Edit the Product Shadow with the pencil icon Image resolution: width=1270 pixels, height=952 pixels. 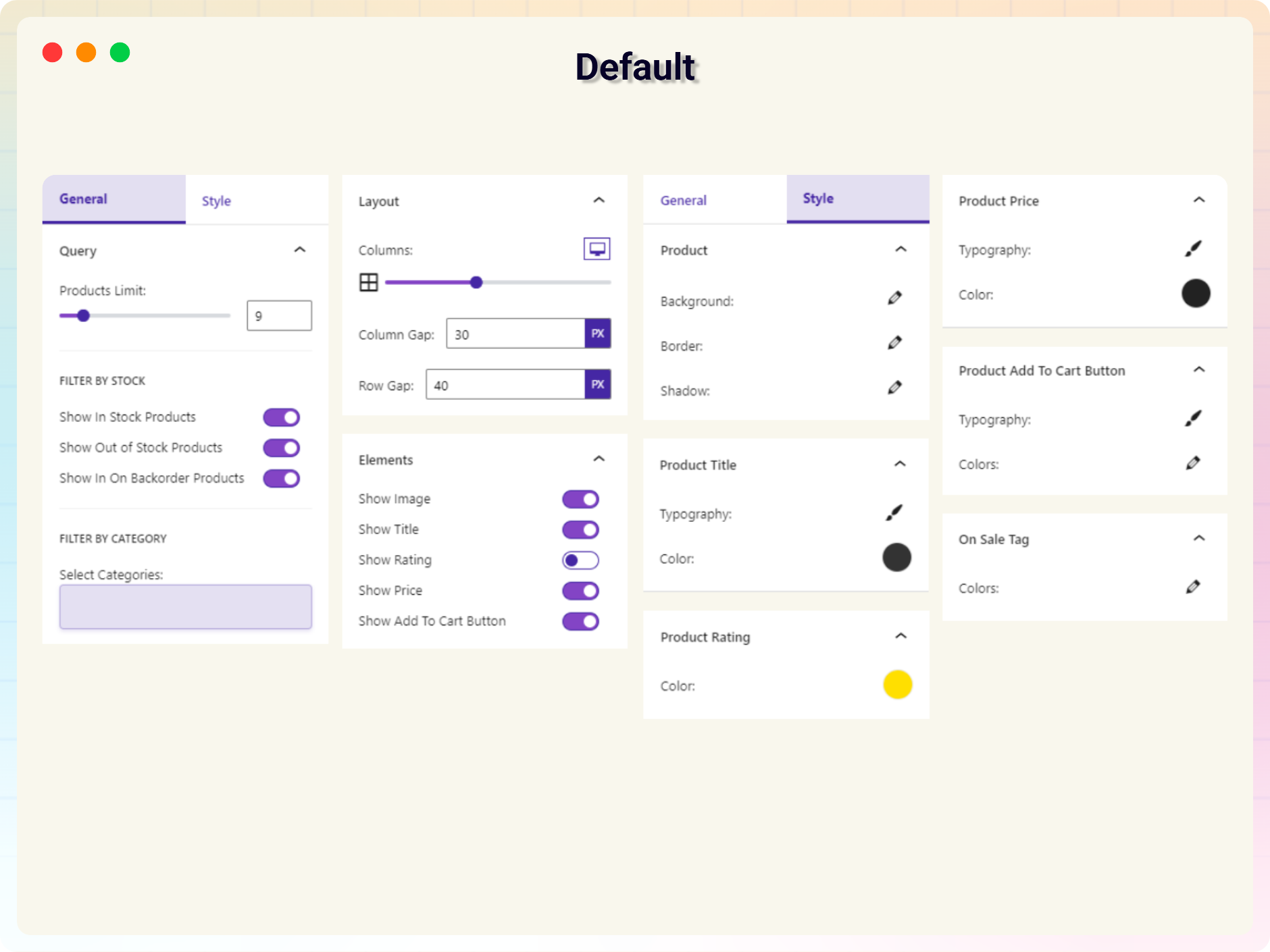(895, 388)
